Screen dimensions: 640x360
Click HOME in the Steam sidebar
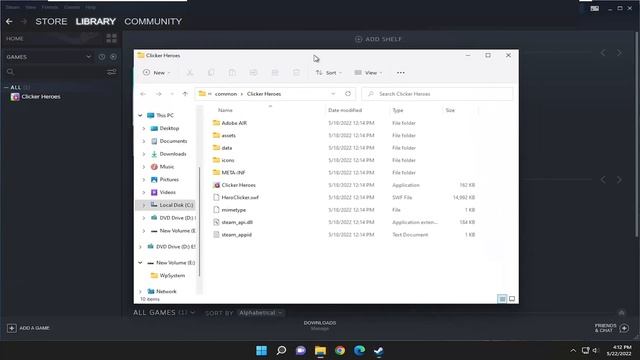(x=15, y=38)
